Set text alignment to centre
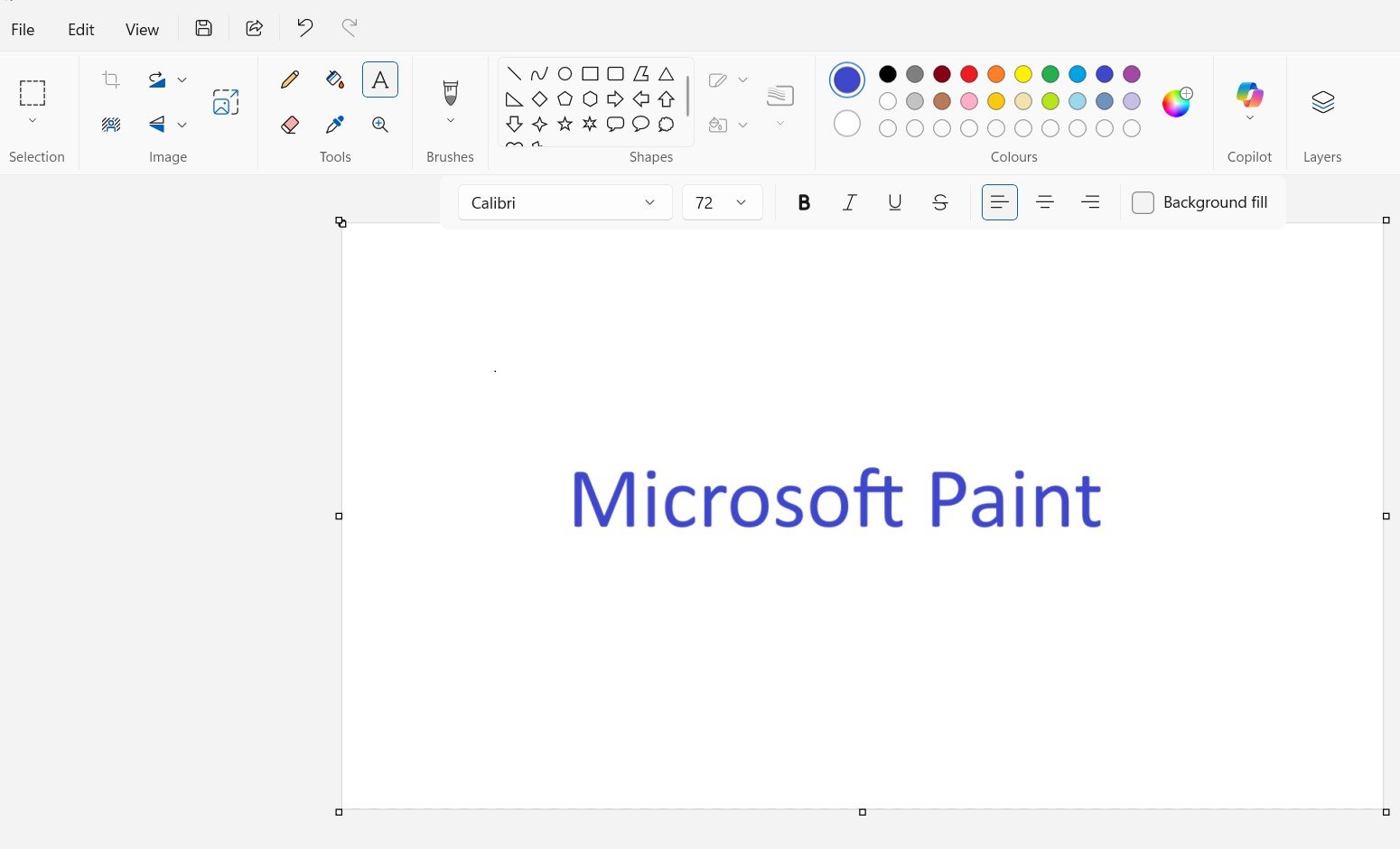This screenshot has width=1400, height=849. [1045, 202]
